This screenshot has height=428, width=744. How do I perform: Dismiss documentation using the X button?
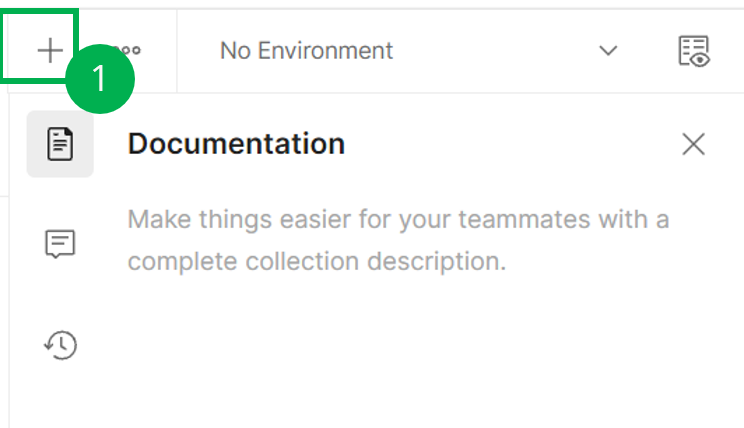(693, 144)
